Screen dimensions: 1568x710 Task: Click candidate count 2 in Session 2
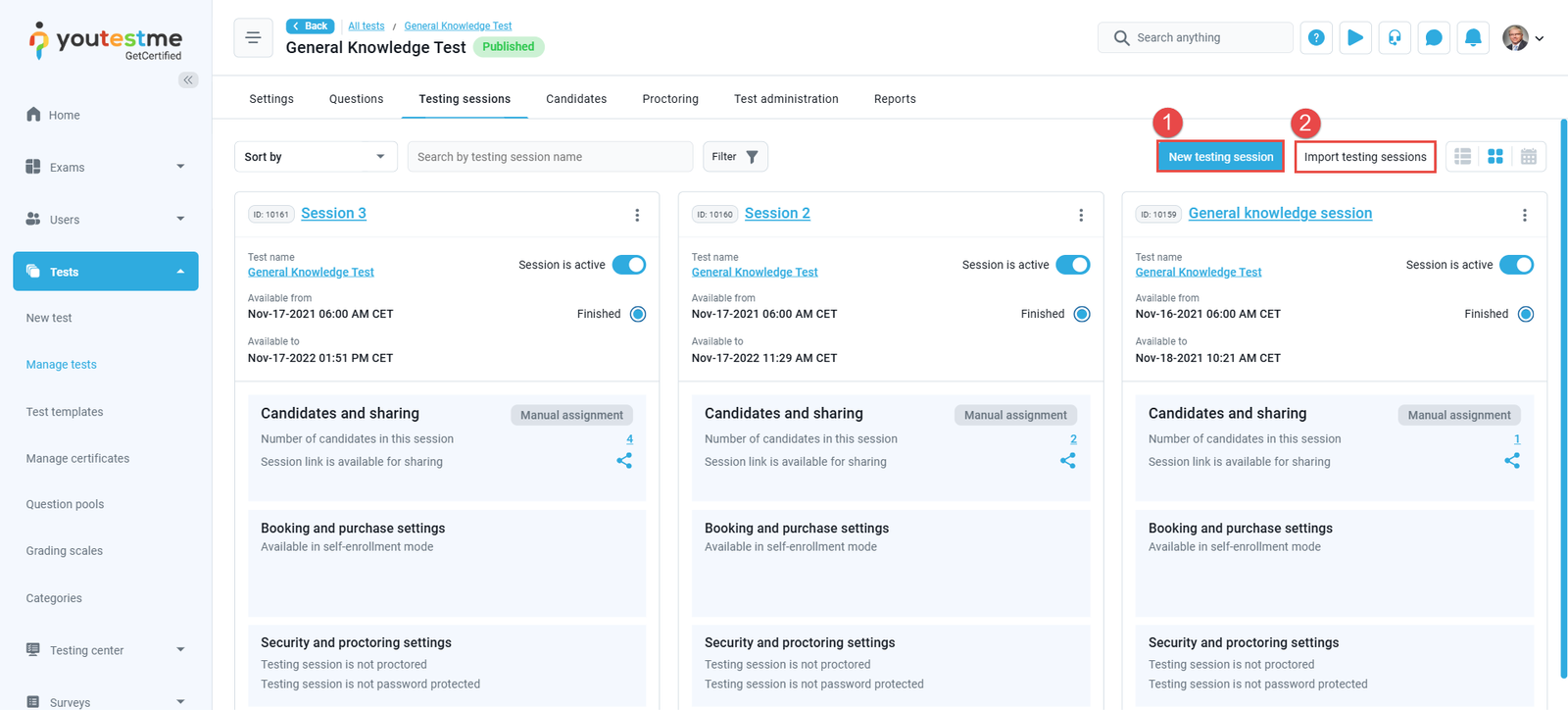click(1073, 439)
